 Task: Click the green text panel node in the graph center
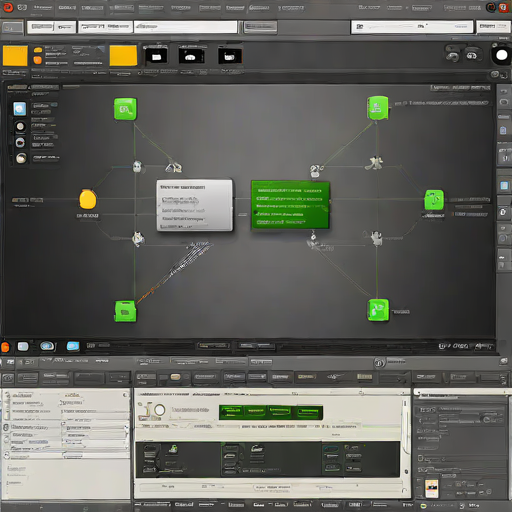pos(290,205)
